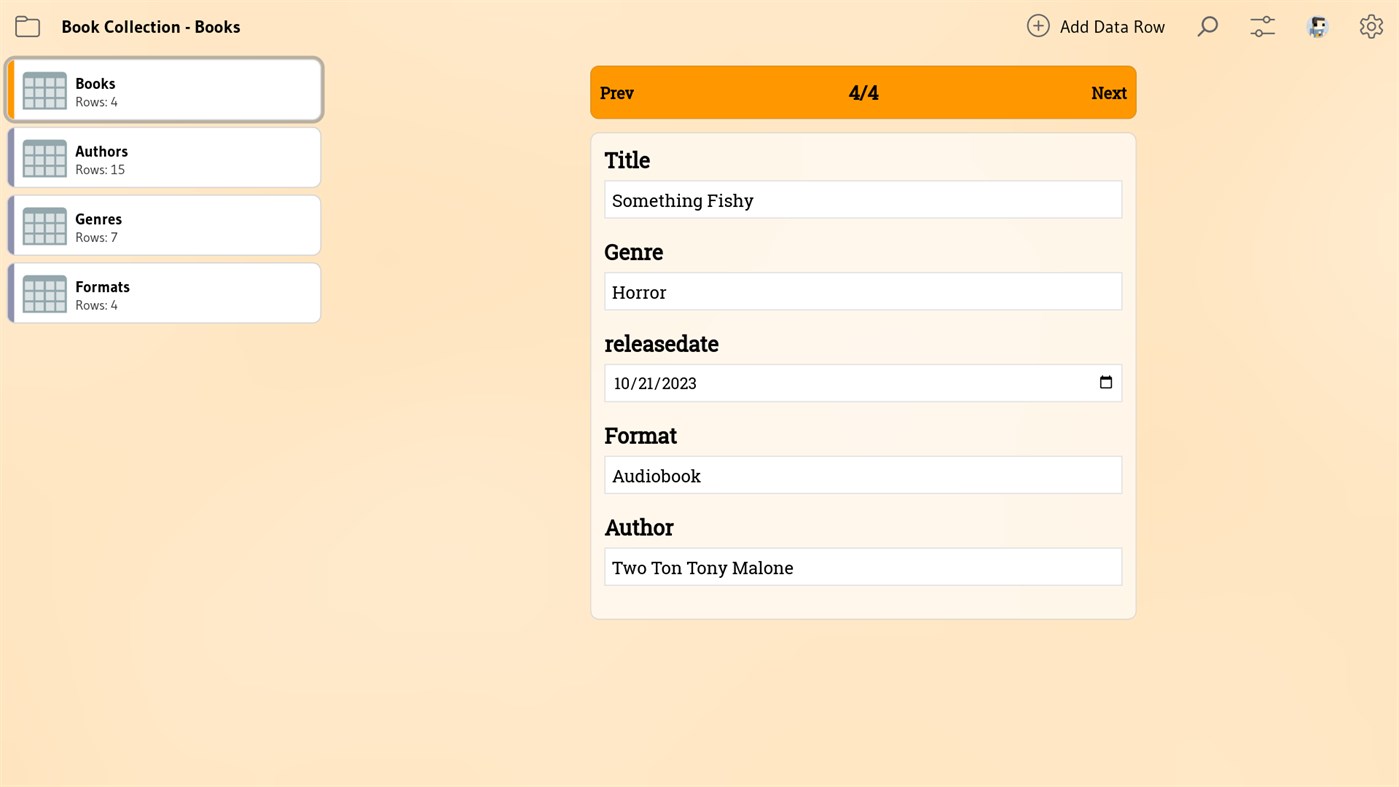Click the Genre field showing Horror
This screenshot has height=787, width=1399.
[x=862, y=291]
